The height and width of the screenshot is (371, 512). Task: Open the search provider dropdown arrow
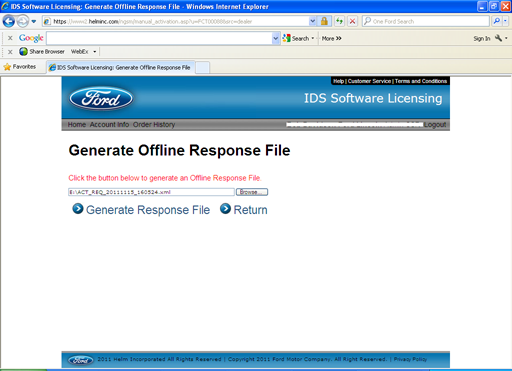(x=505, y=21)
